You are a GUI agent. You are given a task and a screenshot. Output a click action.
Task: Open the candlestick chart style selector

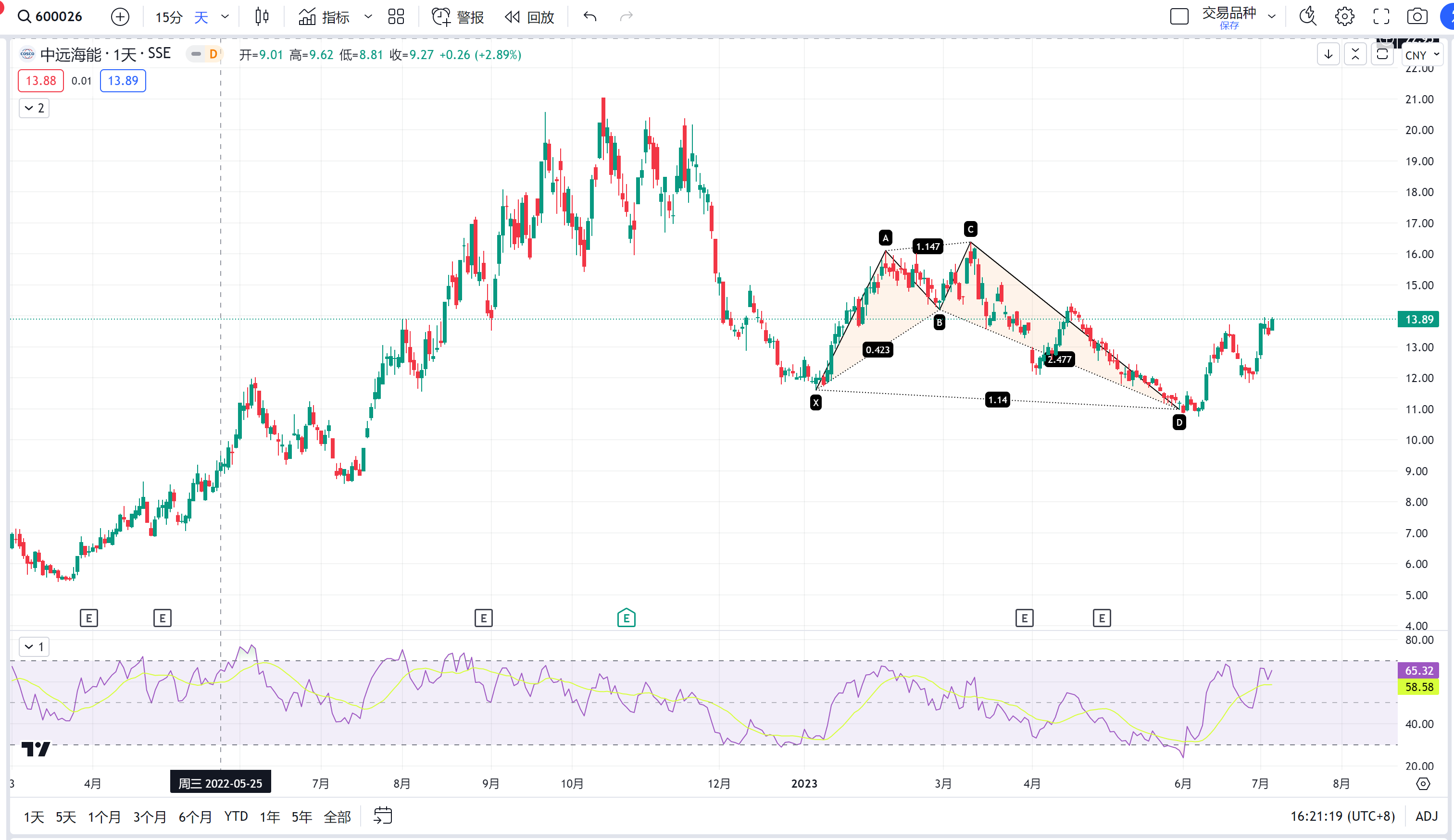coord(262,17)
